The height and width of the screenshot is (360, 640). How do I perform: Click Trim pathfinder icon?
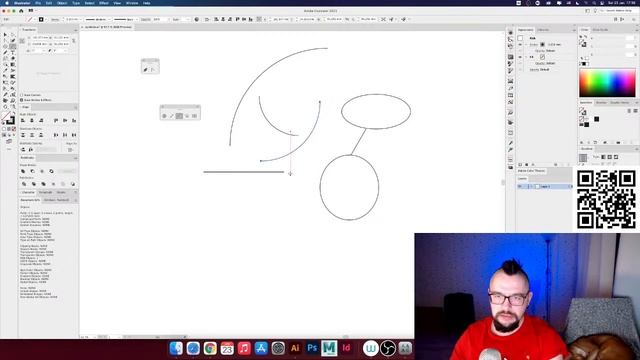click(33, 184)
